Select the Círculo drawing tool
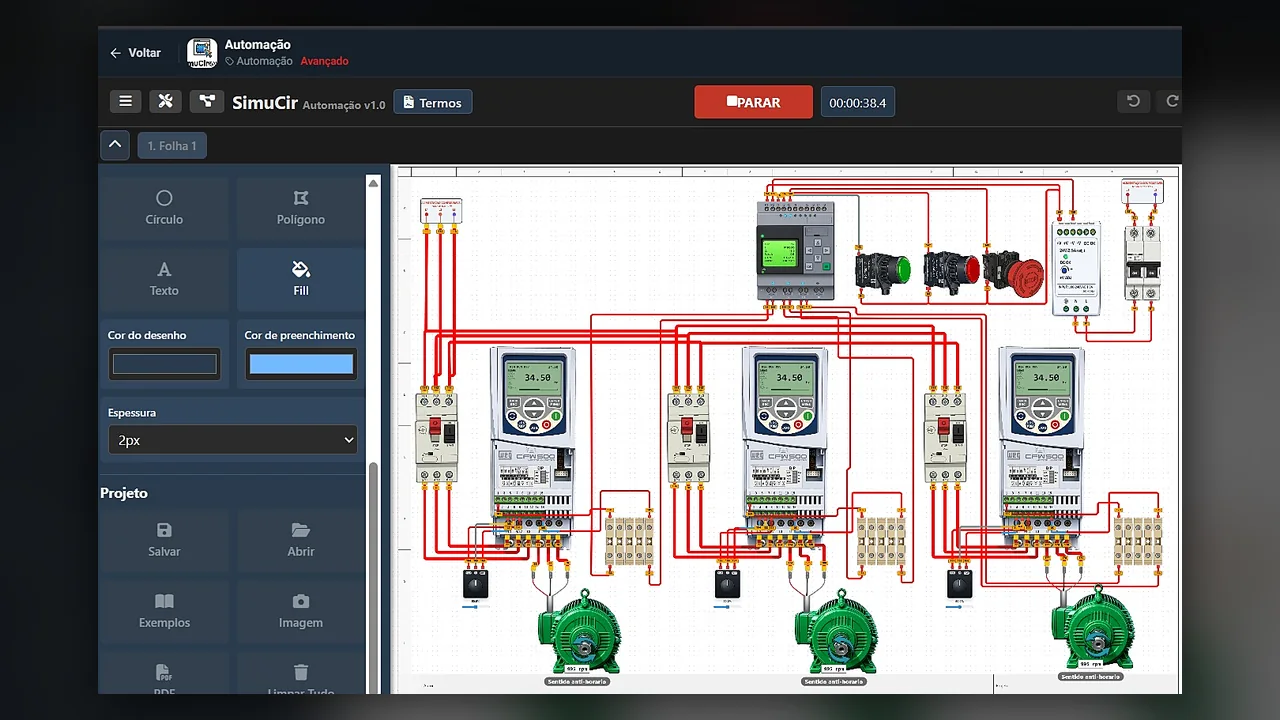1280x720 pixels. [164, 208]
